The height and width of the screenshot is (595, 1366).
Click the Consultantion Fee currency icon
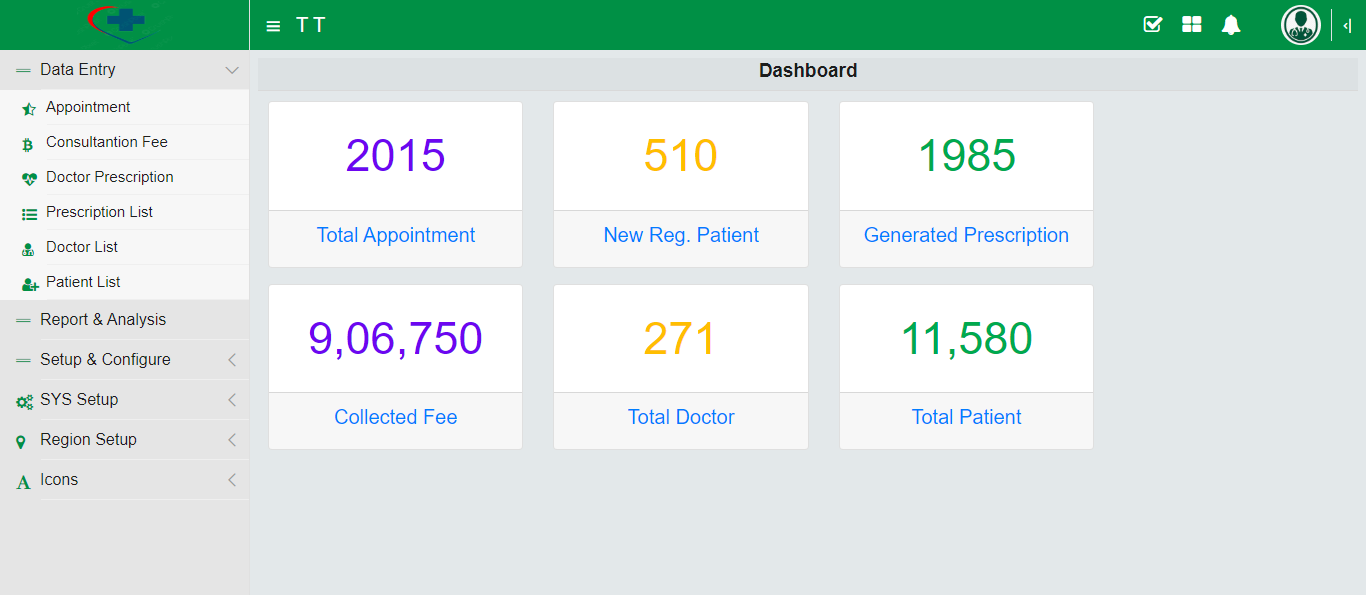(27, 142)
